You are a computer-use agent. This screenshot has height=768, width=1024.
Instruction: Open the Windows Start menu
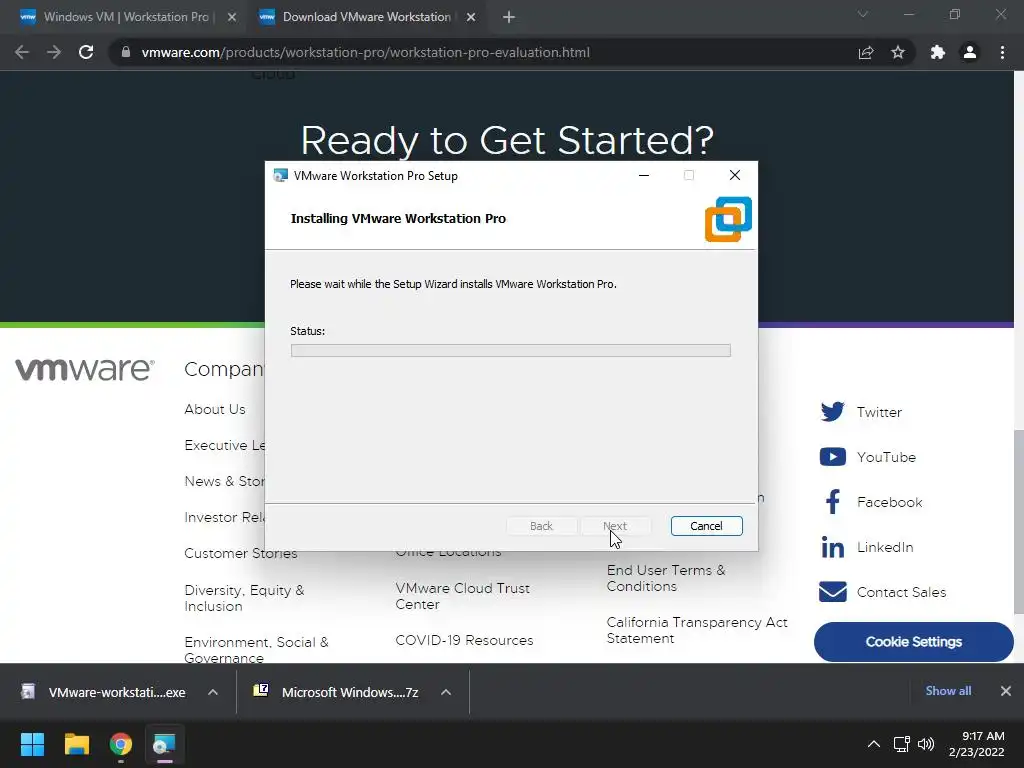[32, 744]
